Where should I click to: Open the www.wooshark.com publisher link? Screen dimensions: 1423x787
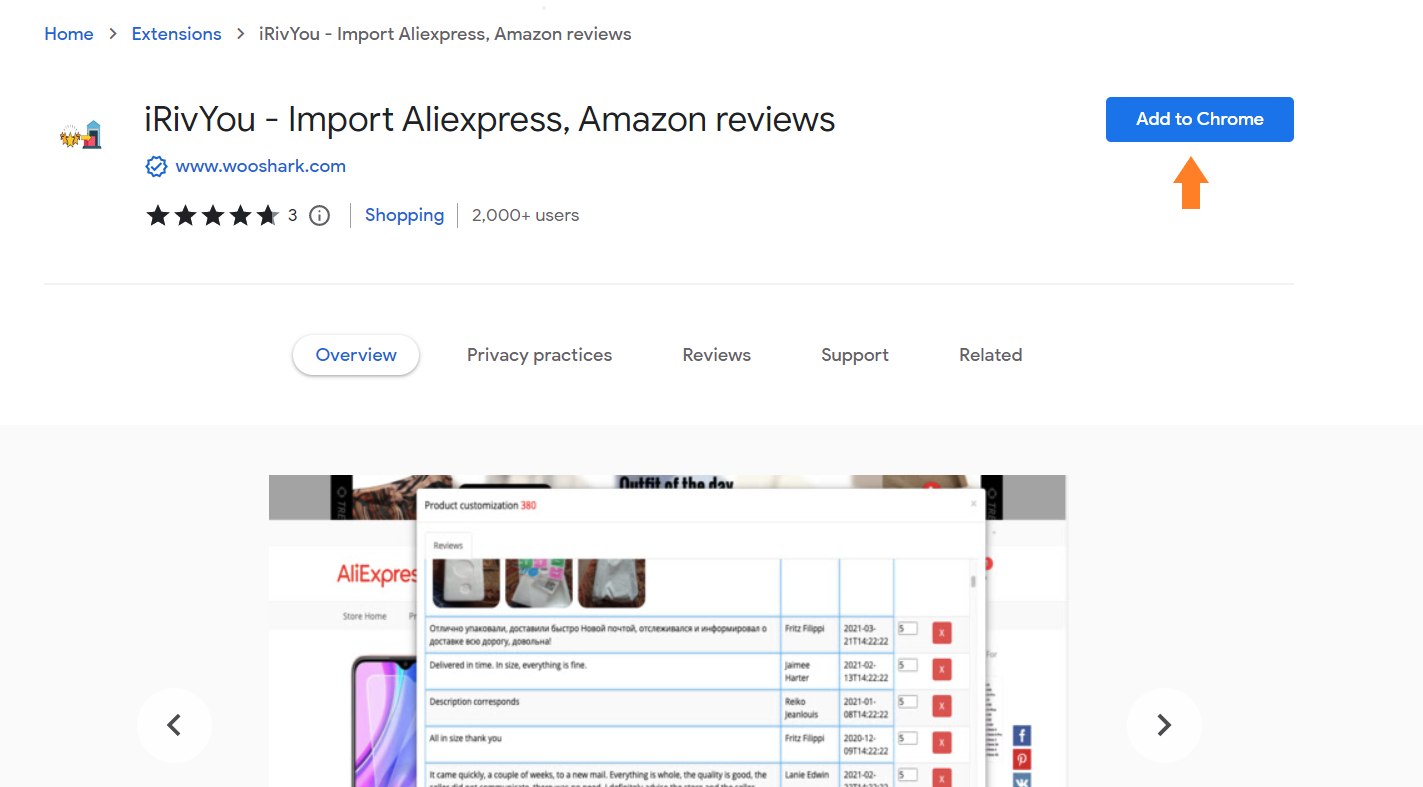pyautogui.click(x=261, y=167)
